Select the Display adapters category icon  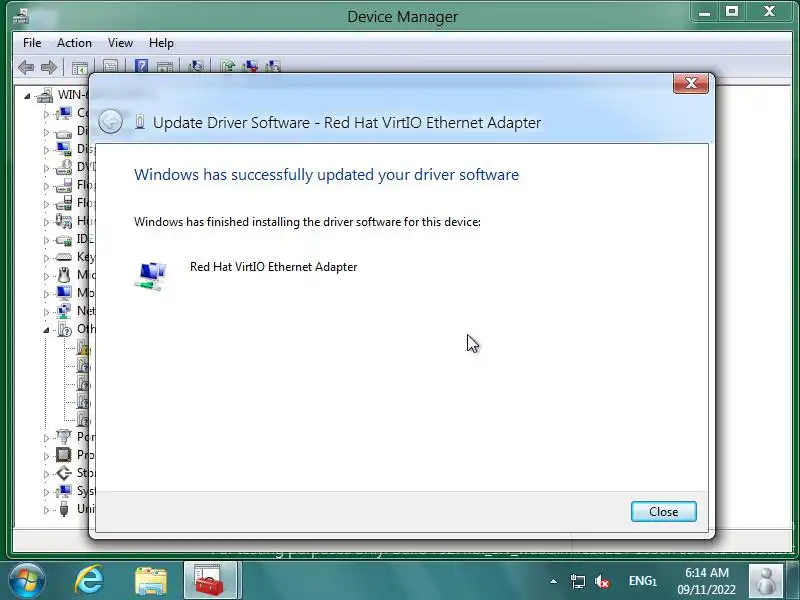pyautogui.click(x=64, y=149)
